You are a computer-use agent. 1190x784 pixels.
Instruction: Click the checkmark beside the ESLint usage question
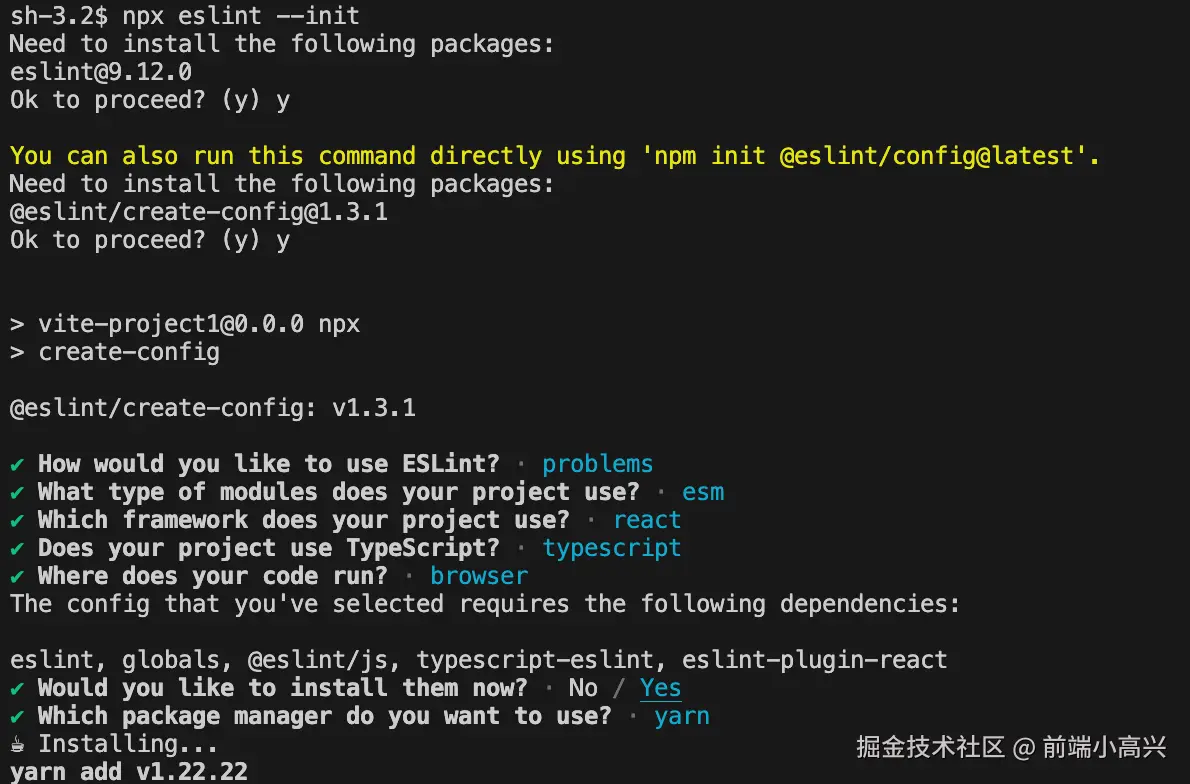17,464
